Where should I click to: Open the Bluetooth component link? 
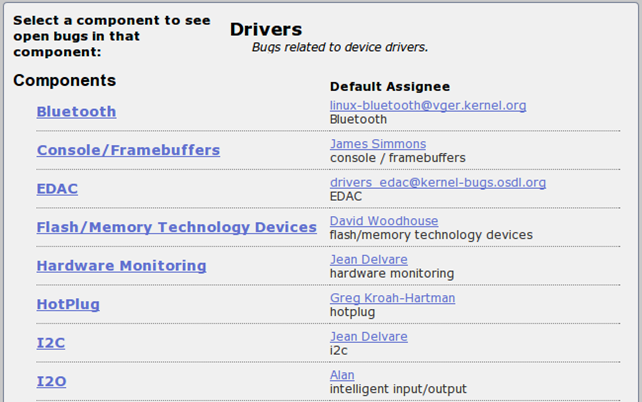76,112
